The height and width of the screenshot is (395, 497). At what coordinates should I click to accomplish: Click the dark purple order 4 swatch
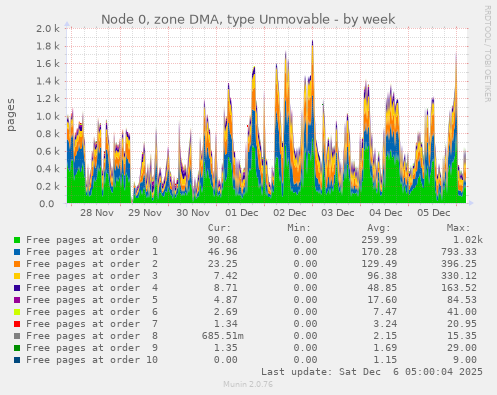click(17, 288)
